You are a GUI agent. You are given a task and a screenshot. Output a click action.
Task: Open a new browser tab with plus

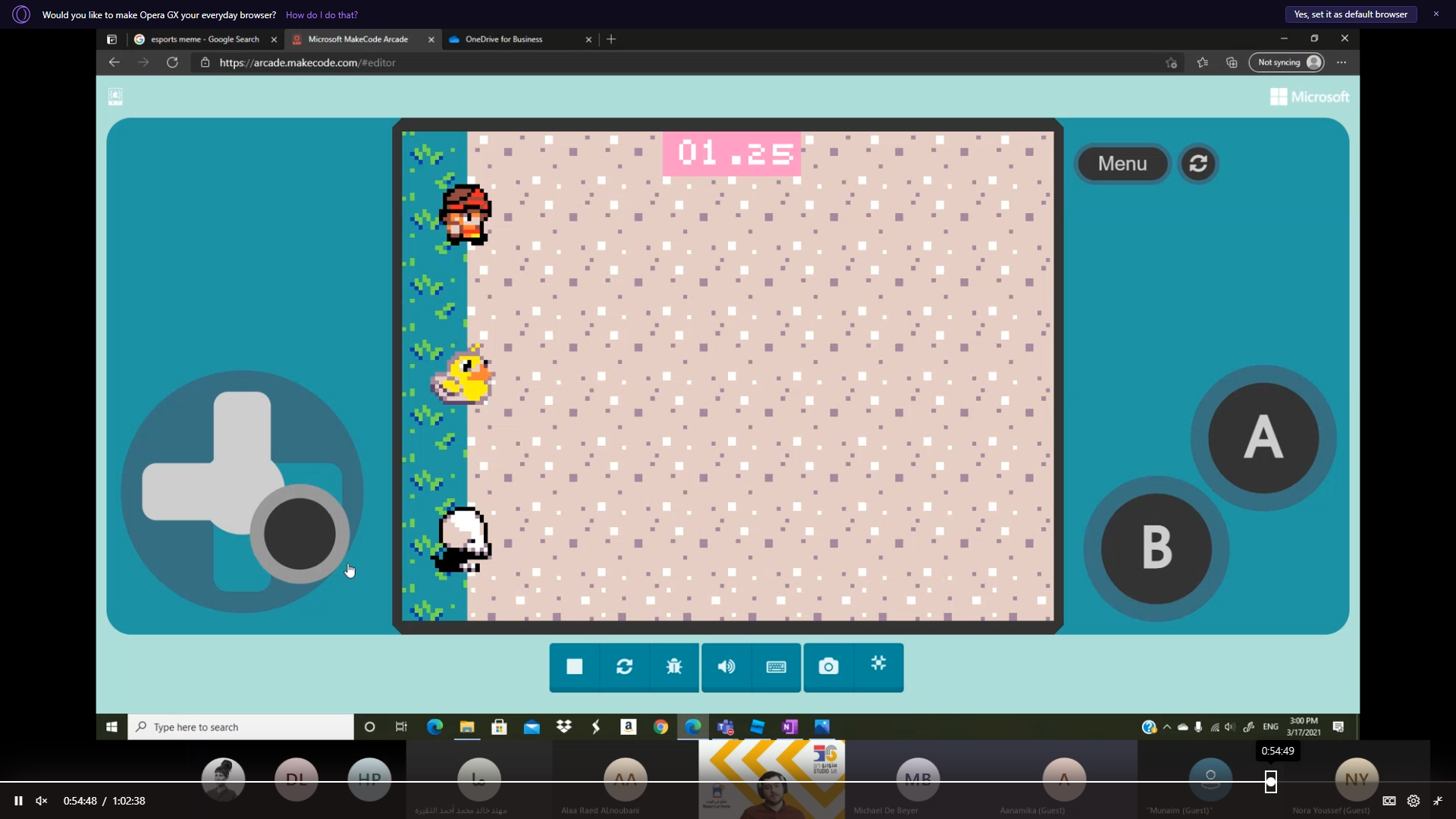tap(611, 39)
